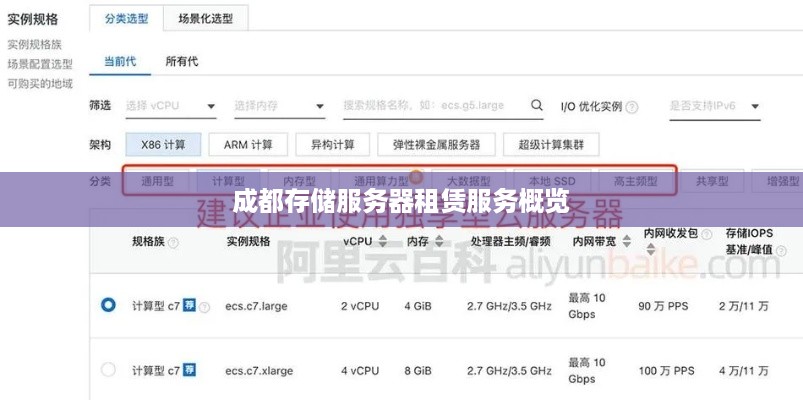Click the ecs.c7.xlarge instance name

[x=259, y=370]
